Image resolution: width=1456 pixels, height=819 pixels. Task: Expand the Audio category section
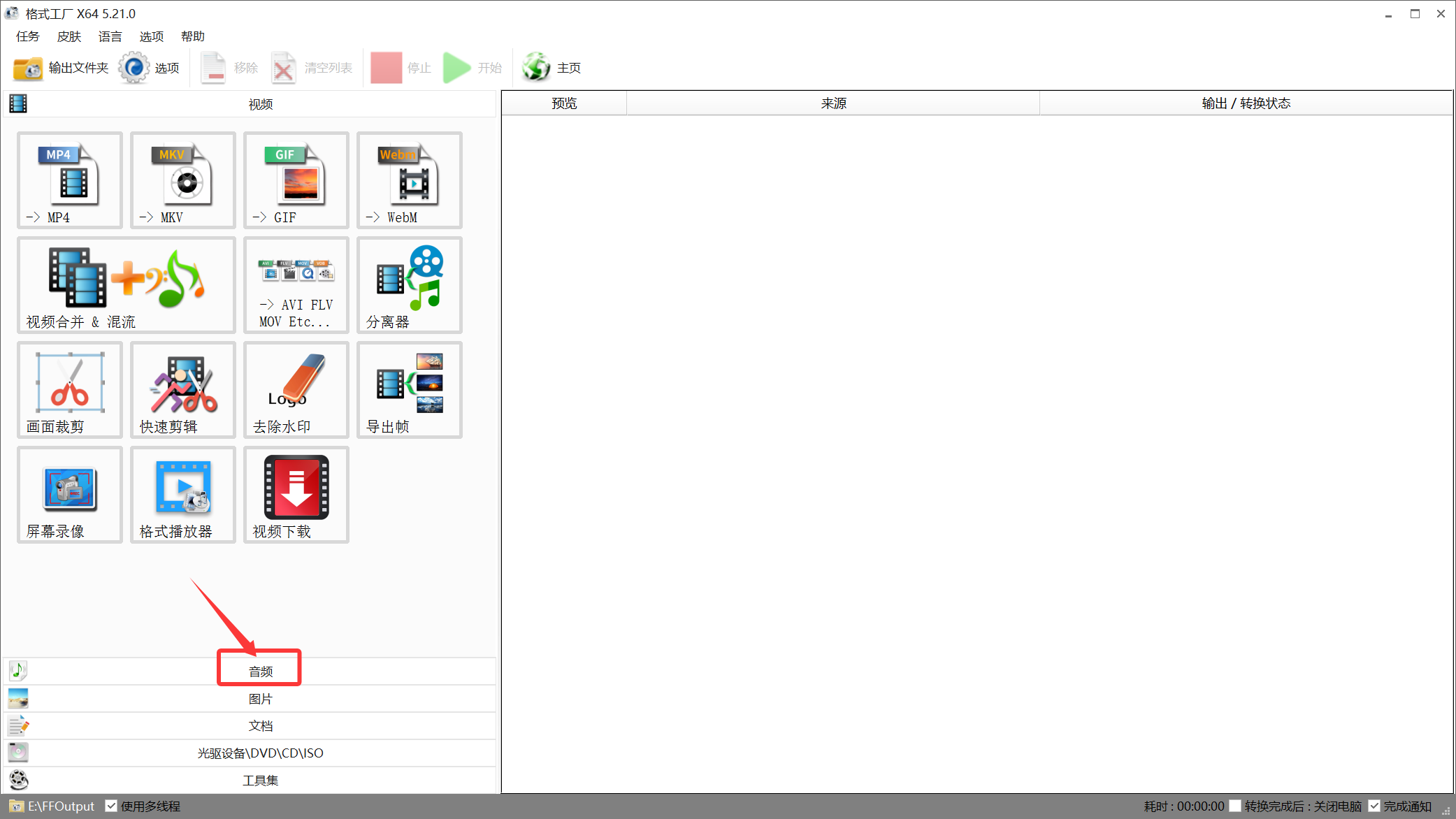(x=260, y=671)
